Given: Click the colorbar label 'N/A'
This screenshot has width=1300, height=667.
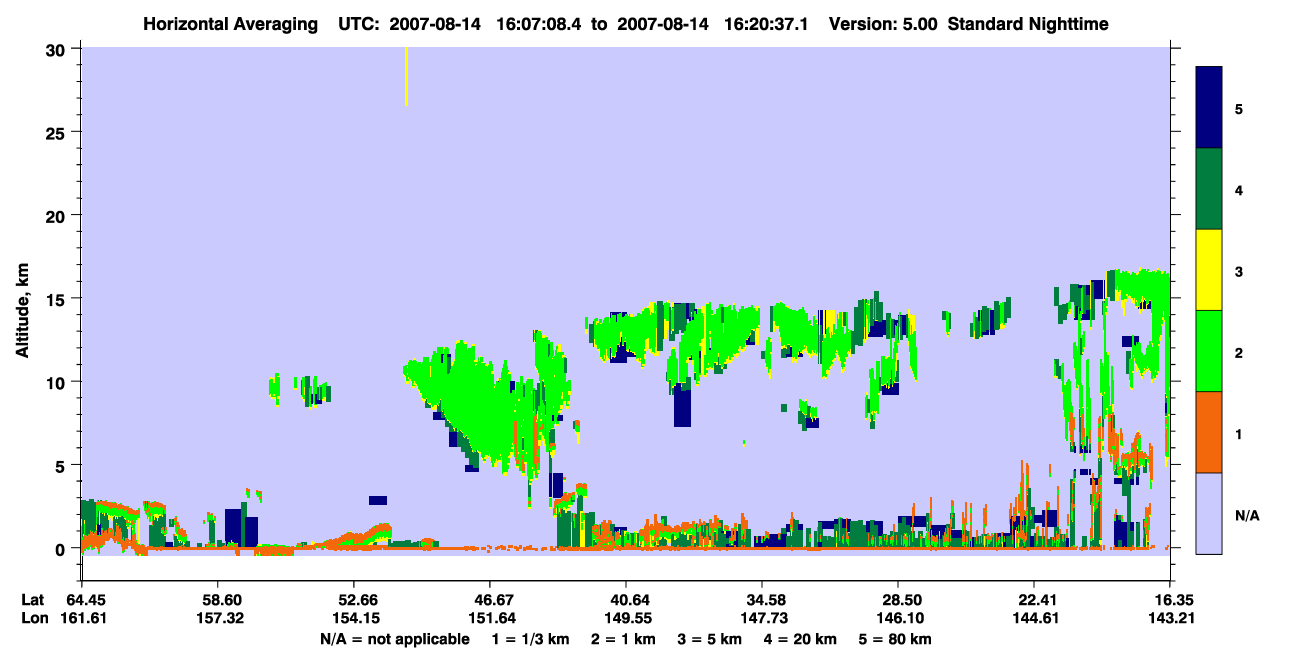Looking at the screenshot, I should [1247, 516].
